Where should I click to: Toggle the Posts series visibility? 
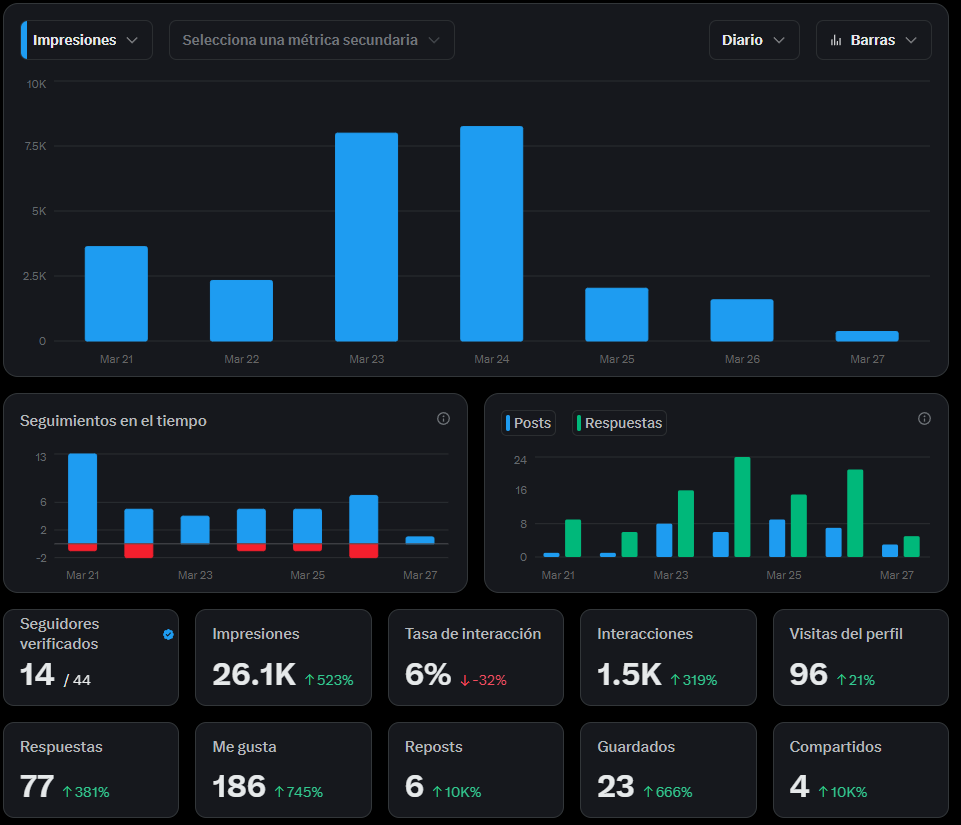click(x=528, y=422)
